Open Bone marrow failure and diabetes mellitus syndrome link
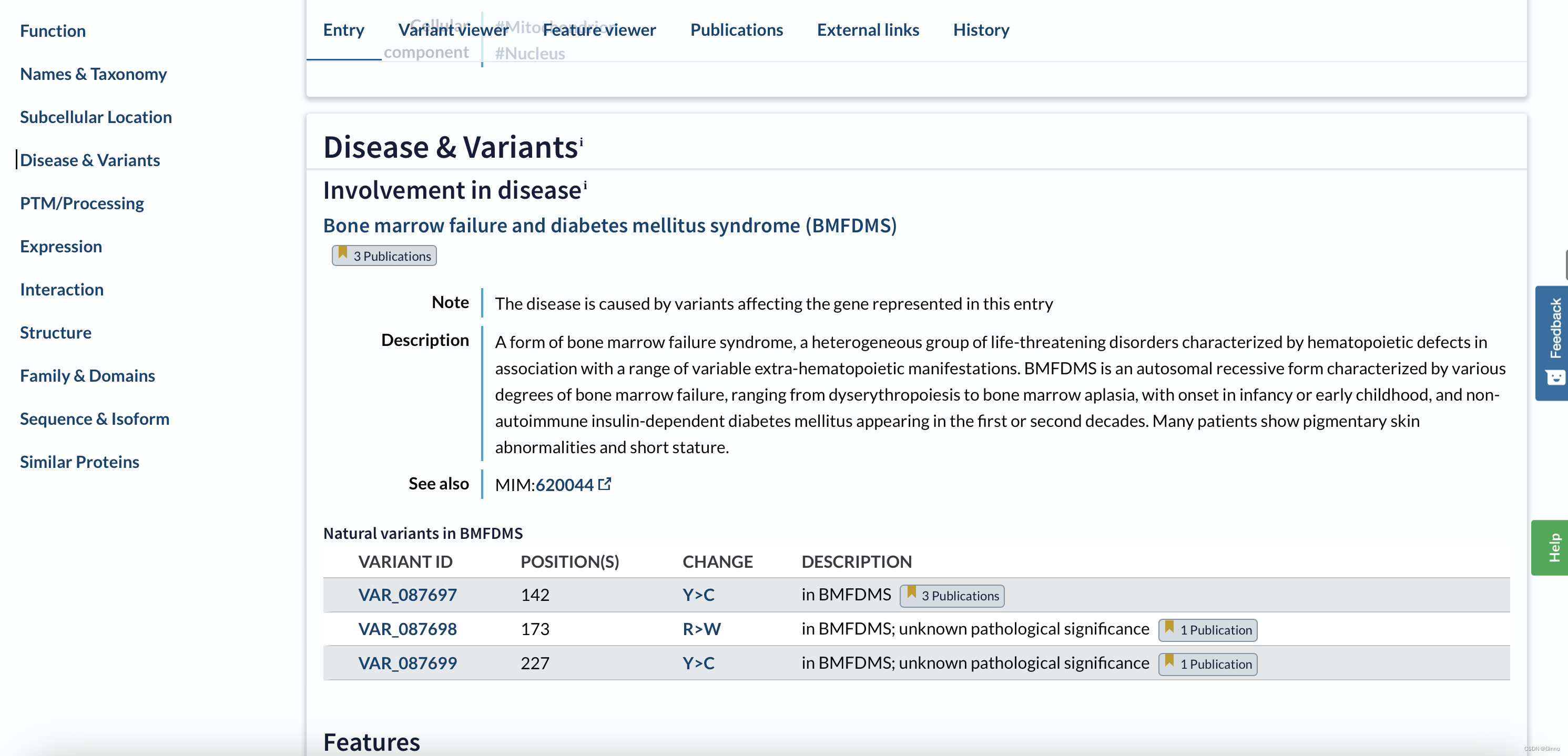This screenshot has width=1568, height=756. [x=610, y=226]
